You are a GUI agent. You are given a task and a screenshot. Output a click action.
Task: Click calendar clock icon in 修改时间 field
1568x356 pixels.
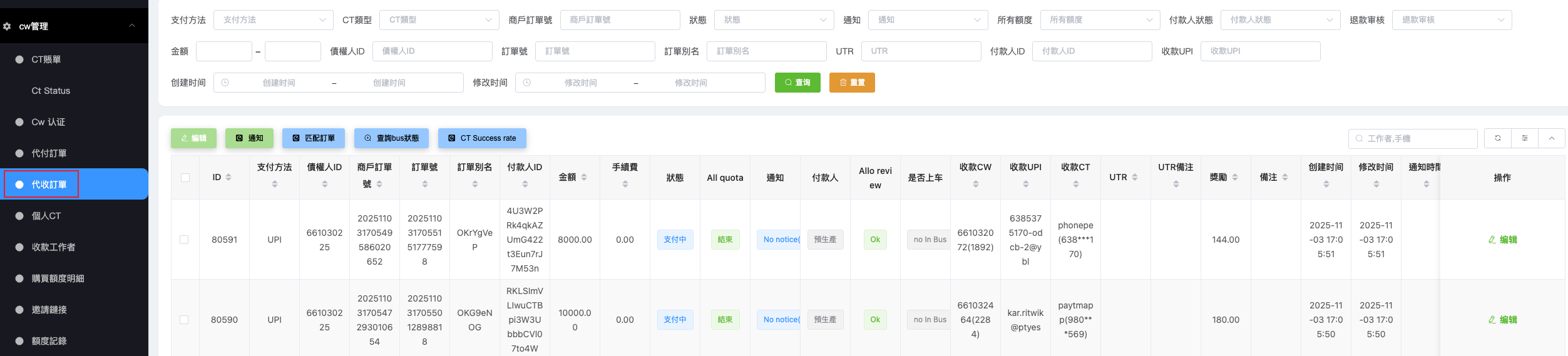(527, 83)
